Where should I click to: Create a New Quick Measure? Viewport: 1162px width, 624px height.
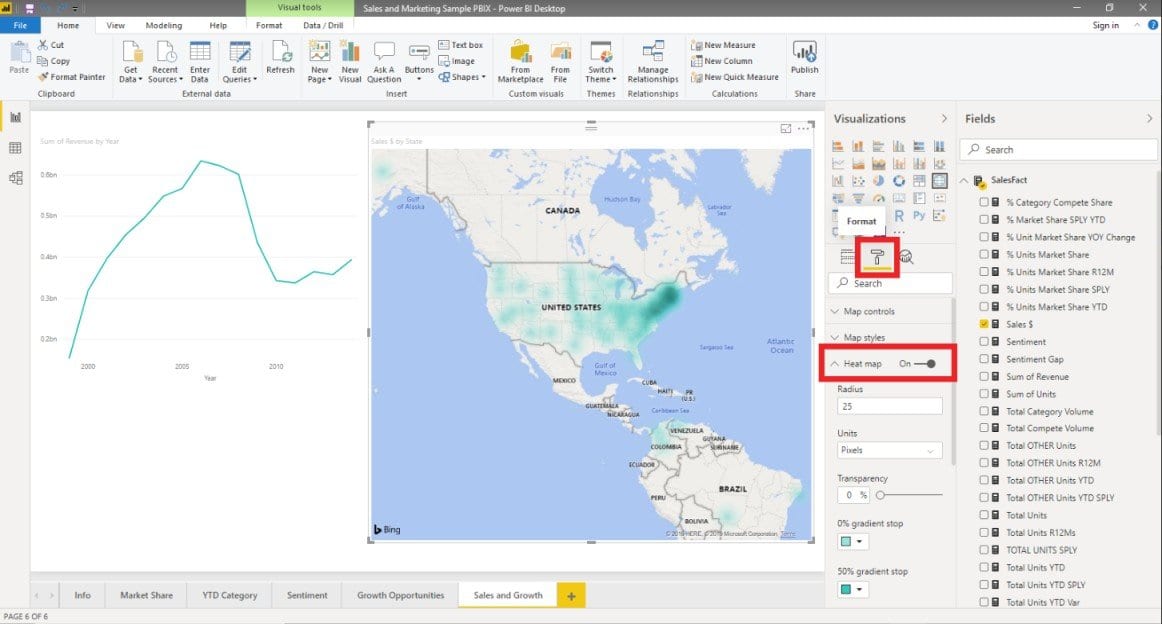(x=734, y=77)
